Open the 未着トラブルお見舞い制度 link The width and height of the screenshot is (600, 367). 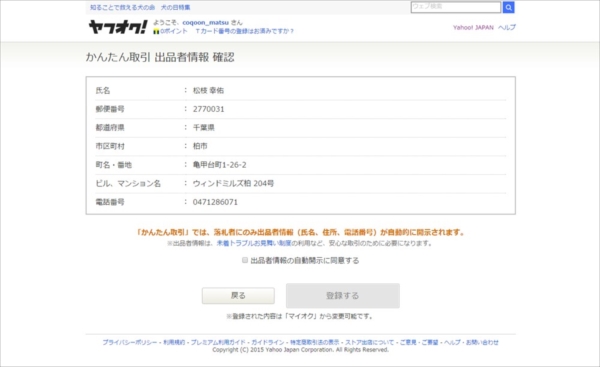click(254, 243)
